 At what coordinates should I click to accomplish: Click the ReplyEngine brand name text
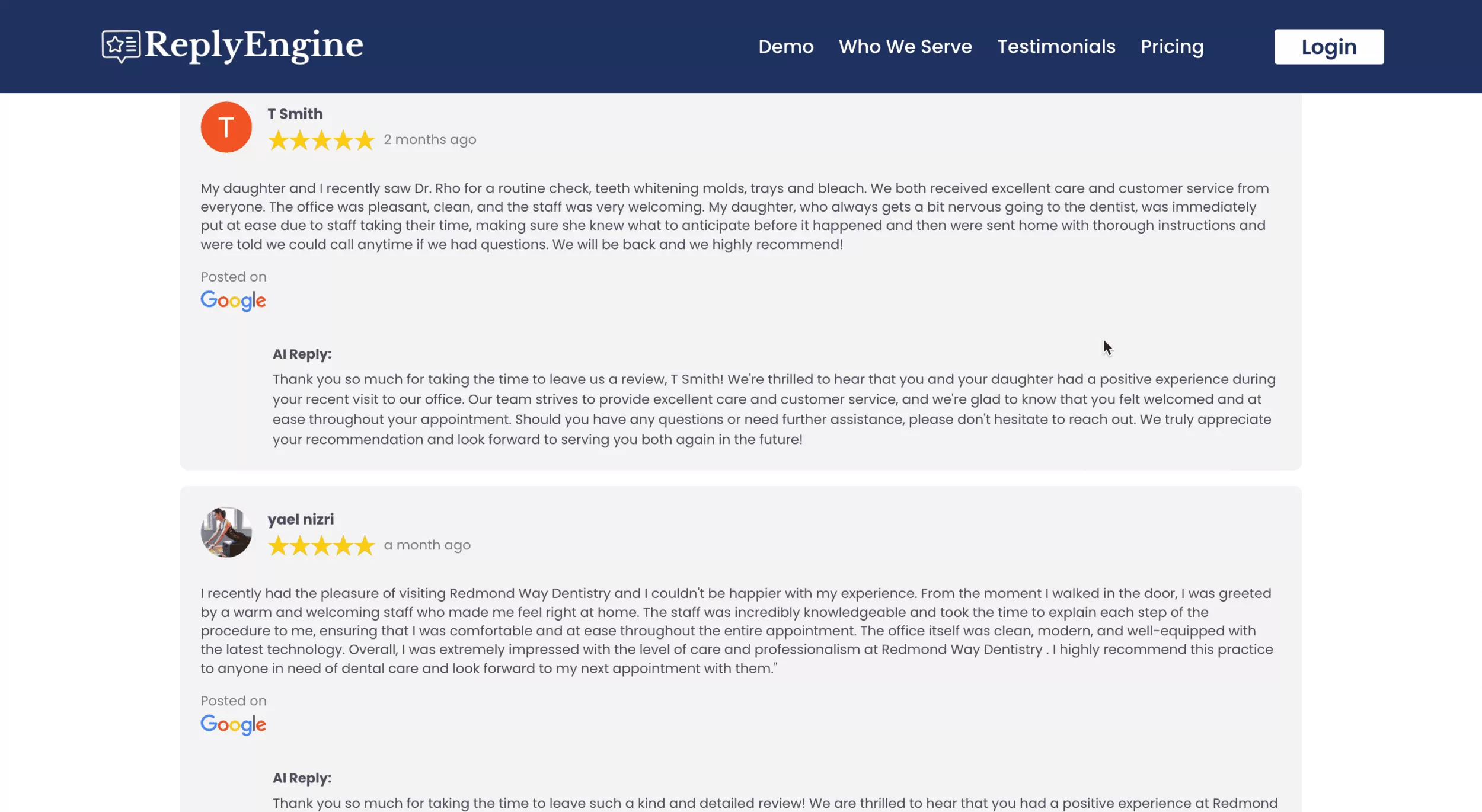pos(254,45)
